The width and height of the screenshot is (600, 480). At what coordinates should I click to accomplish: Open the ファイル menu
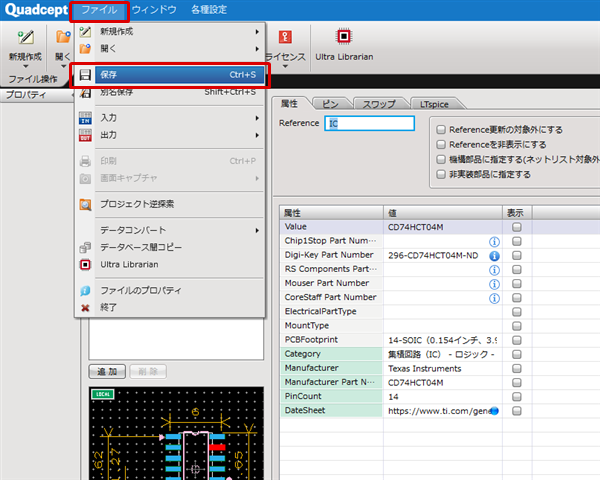(99, 10)
